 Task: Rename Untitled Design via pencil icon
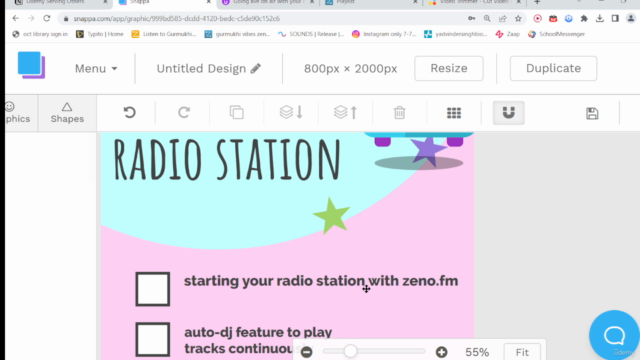click(256, 68)
